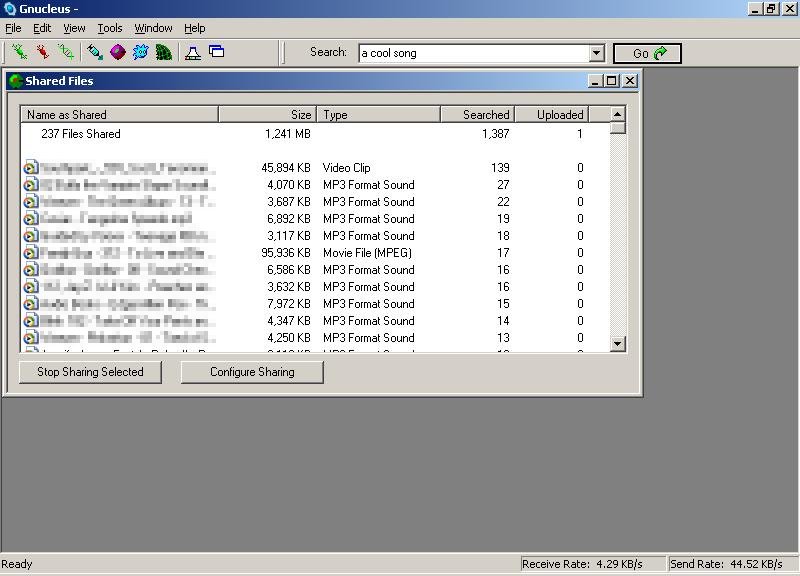Click the Go search button
Image resolution: width=800 pixels, height=576 pixels.
click(x=647, y=53)
